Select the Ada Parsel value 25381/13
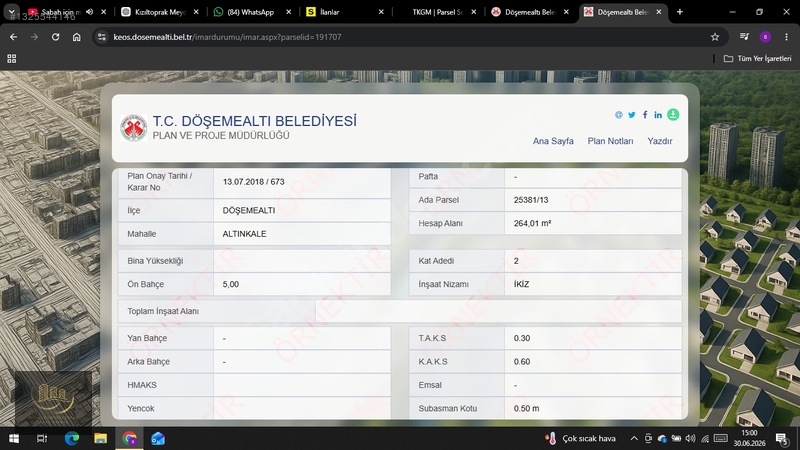 coord(531,200)
